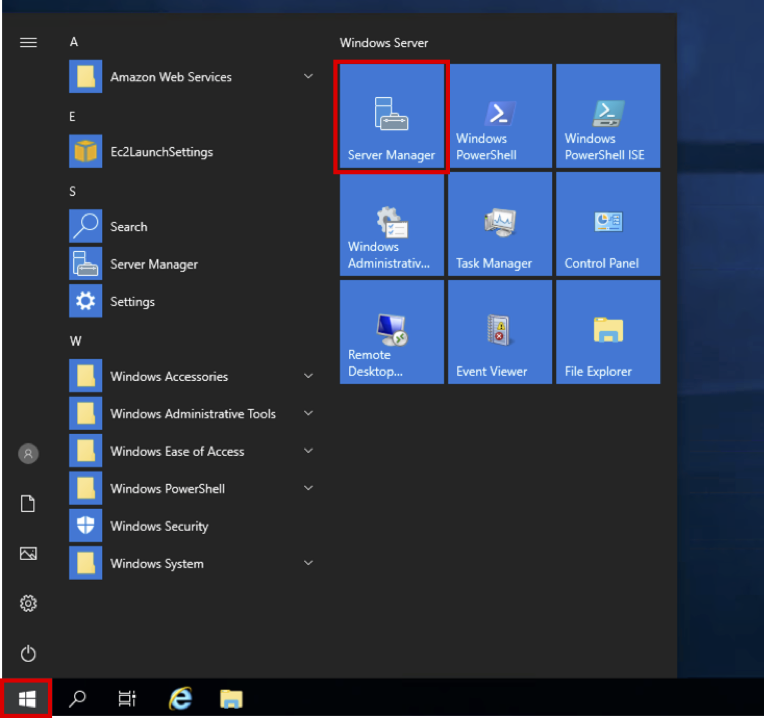The image size is (764, 718).
Task: Open the File Explorer tile
Action: pos(607,333)
